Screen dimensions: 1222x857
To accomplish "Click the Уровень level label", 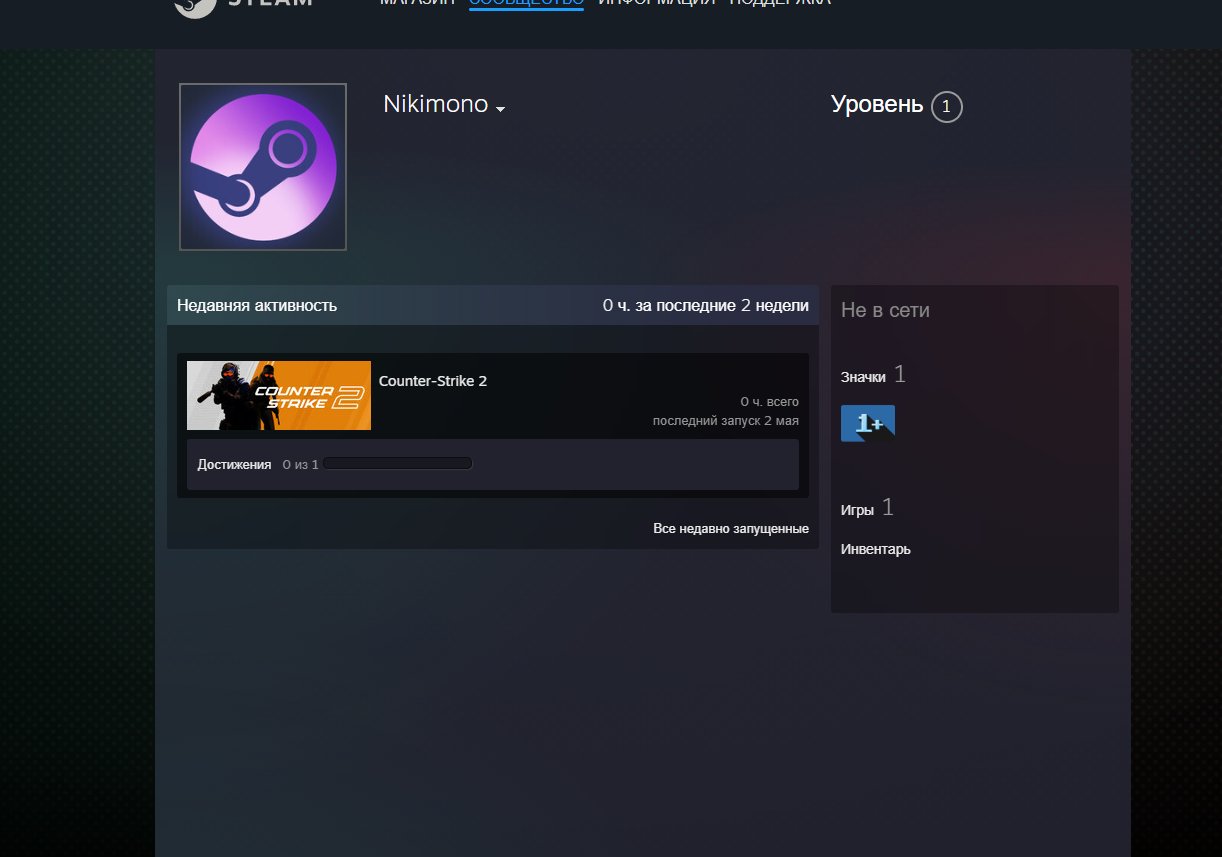I will [x=877, y=104].
